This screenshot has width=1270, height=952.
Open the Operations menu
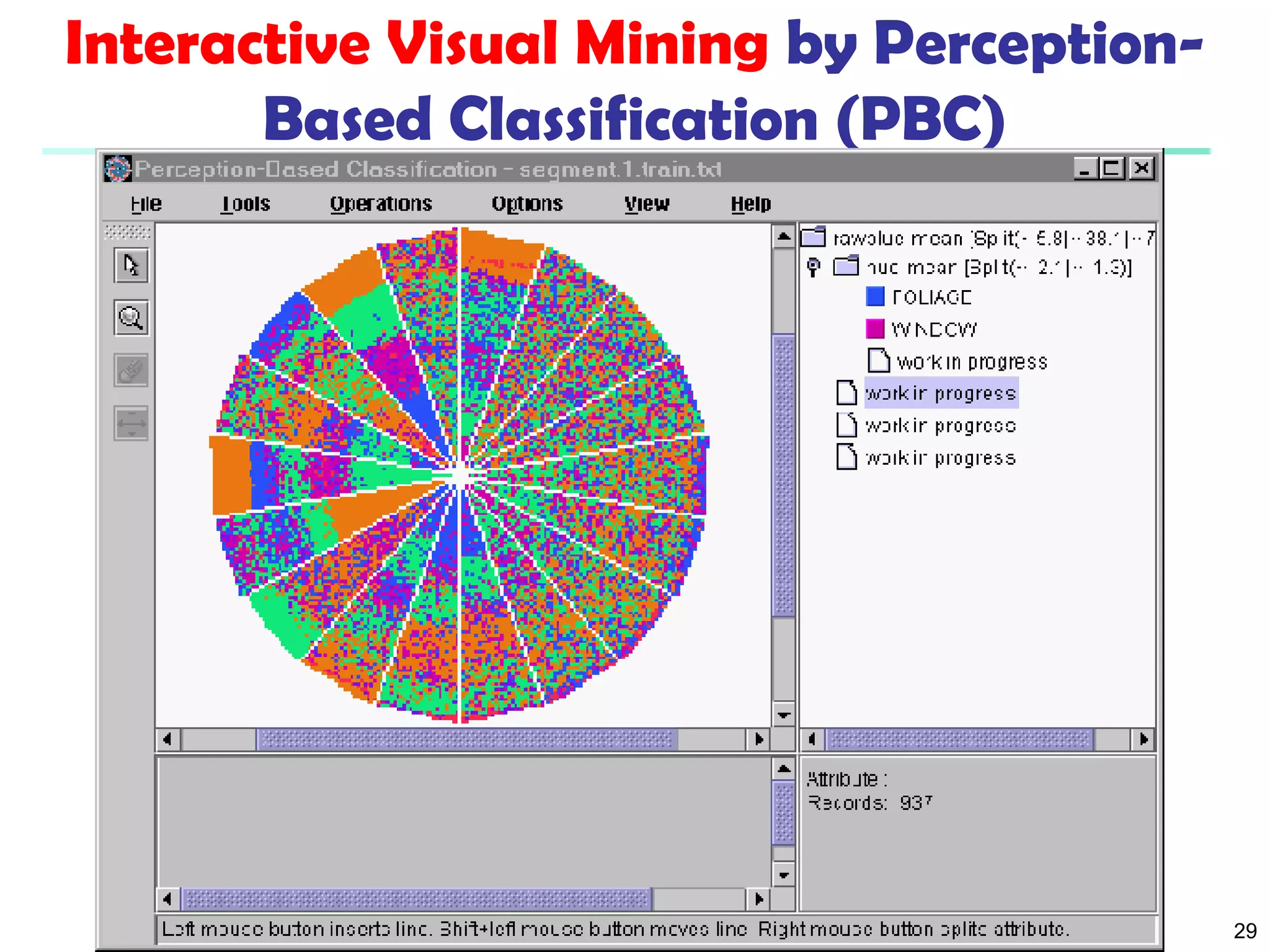381,204
